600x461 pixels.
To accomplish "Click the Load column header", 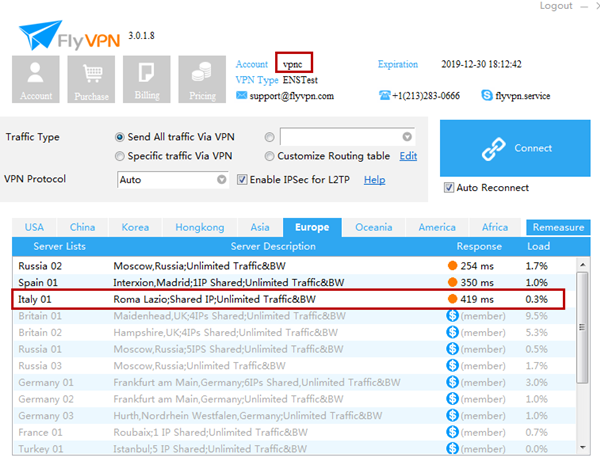I will click(x=538, y=246).
